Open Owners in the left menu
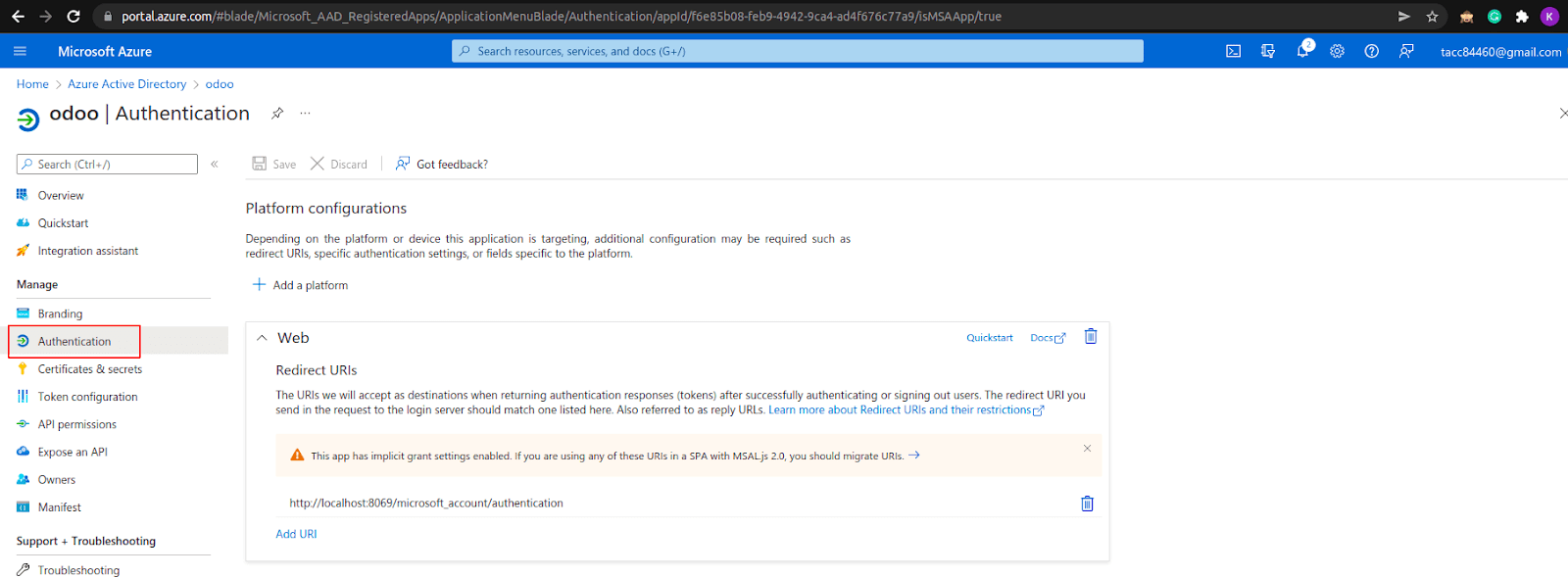 (x=57, y=480)
